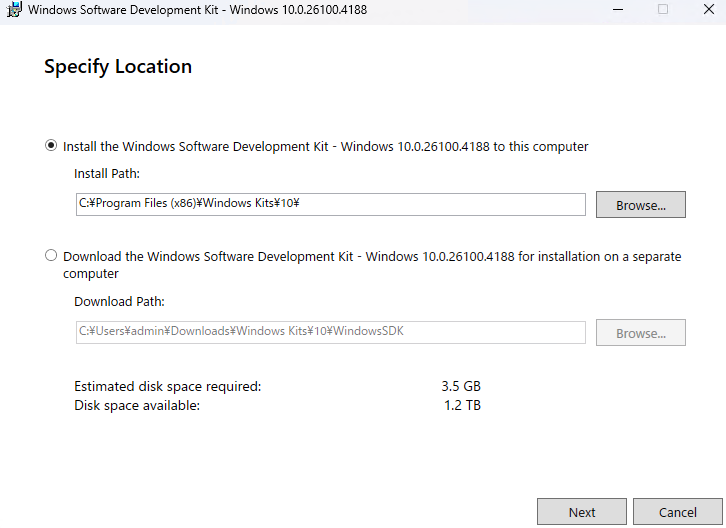Click 'Estimated disk space required:' text

[168, 386]
